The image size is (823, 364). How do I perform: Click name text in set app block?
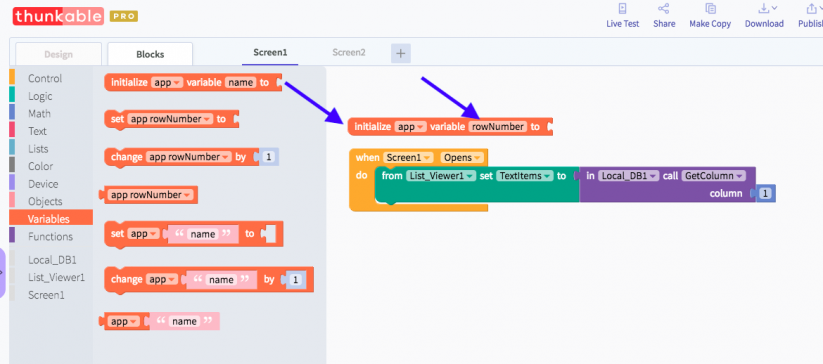click(202, 234)
